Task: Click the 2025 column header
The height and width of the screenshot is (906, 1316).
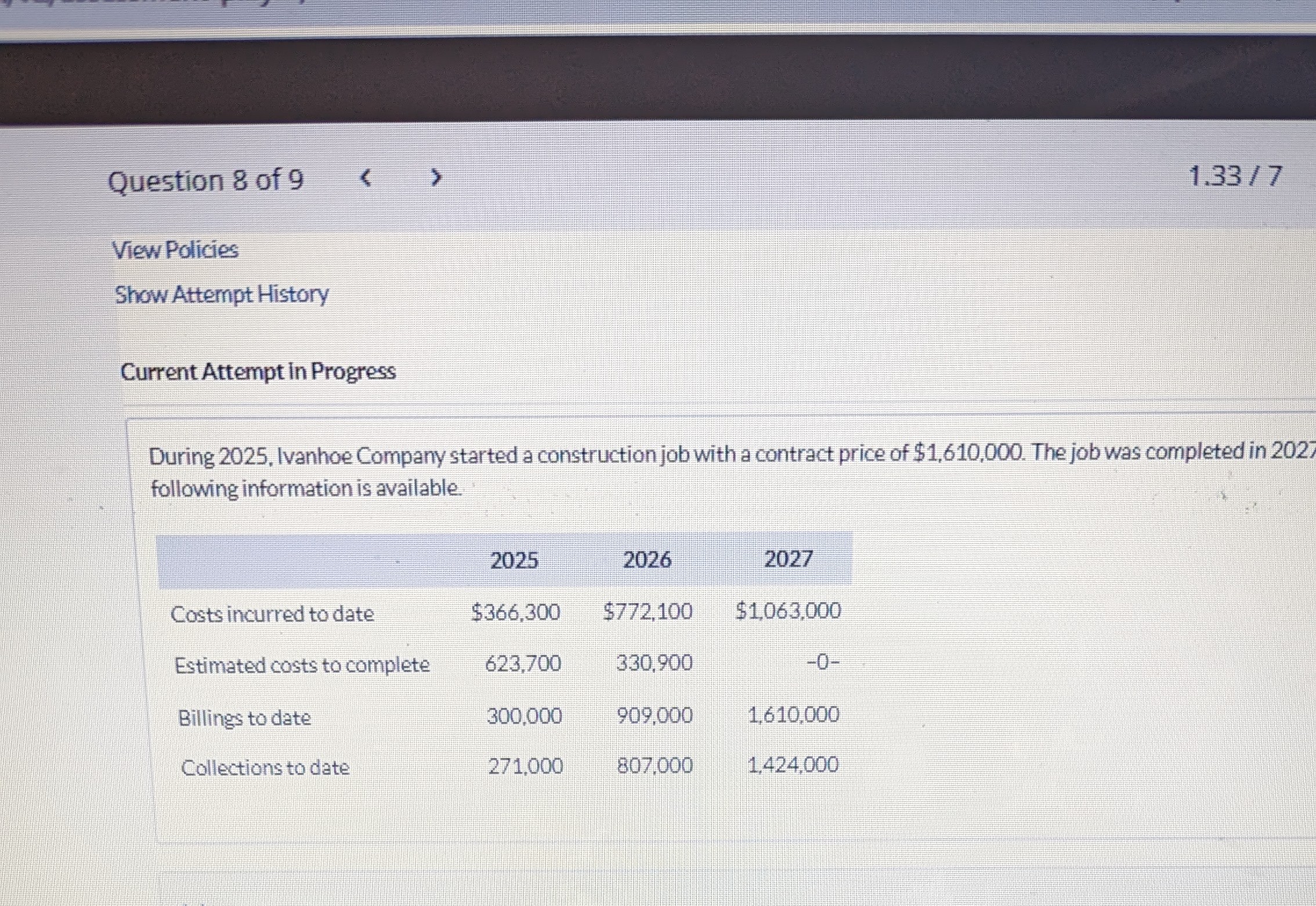Action: click(x=514, y=560)
